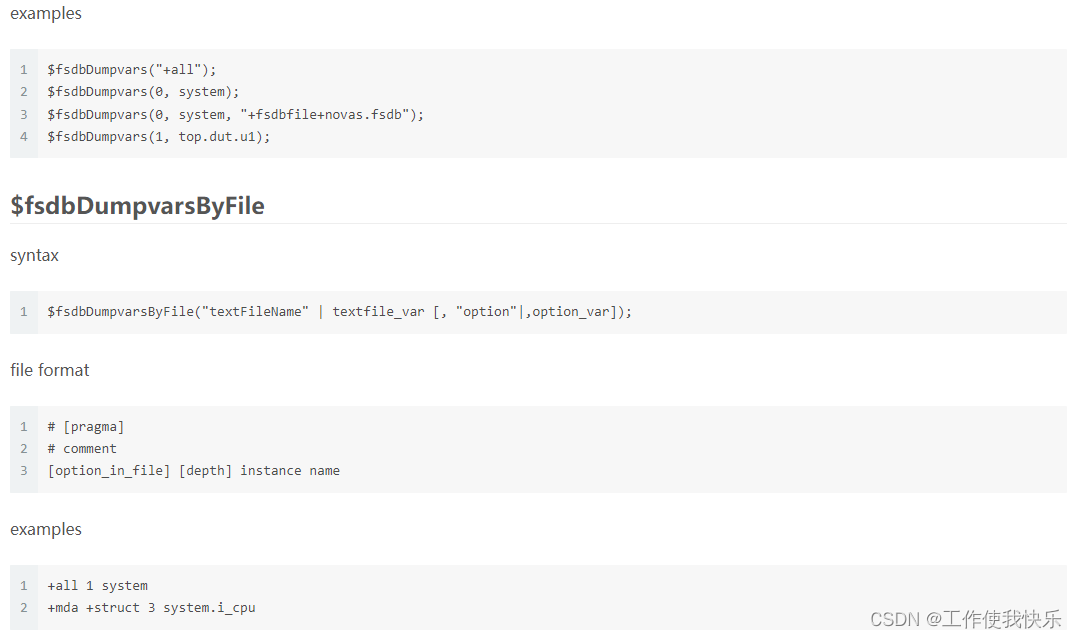
Task: Click the "syntax" subheading text
Action: pyautogui.click(x=34, y=256)
